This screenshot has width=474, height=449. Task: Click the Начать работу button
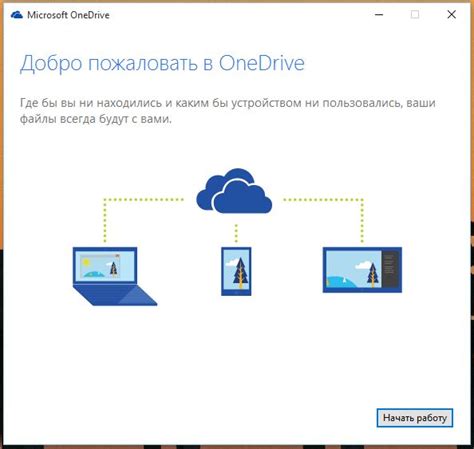415,418
